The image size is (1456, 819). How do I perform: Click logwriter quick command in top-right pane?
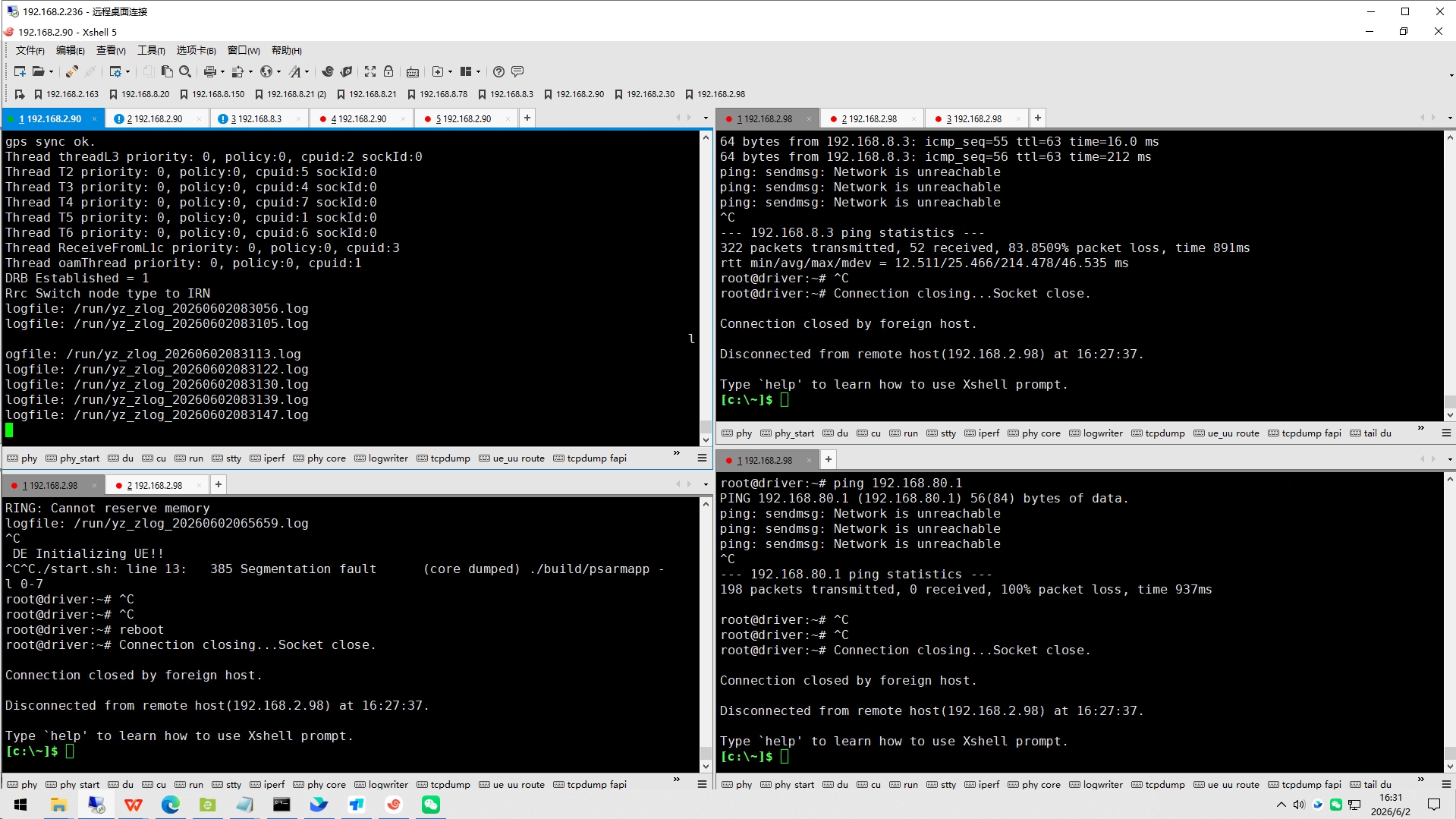coord(1096,433)
